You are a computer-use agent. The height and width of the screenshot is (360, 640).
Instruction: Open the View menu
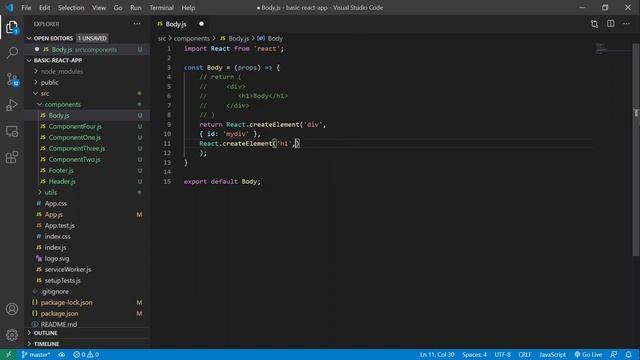[x=99, y=8]
